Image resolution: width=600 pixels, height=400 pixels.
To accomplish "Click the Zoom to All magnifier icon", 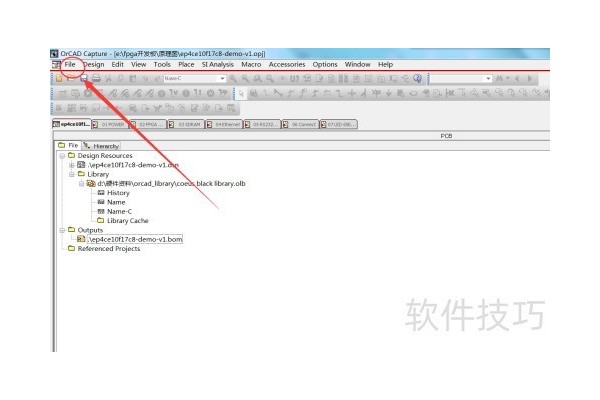I will click(270, 78).
